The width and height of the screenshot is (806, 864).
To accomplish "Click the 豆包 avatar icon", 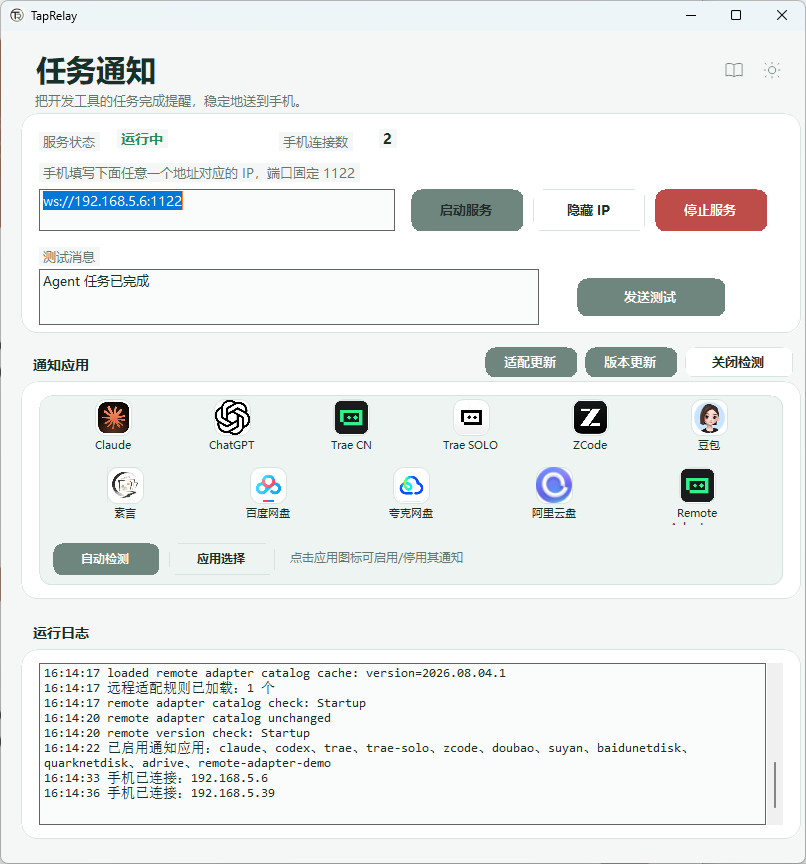I will (x=709, y=417).
